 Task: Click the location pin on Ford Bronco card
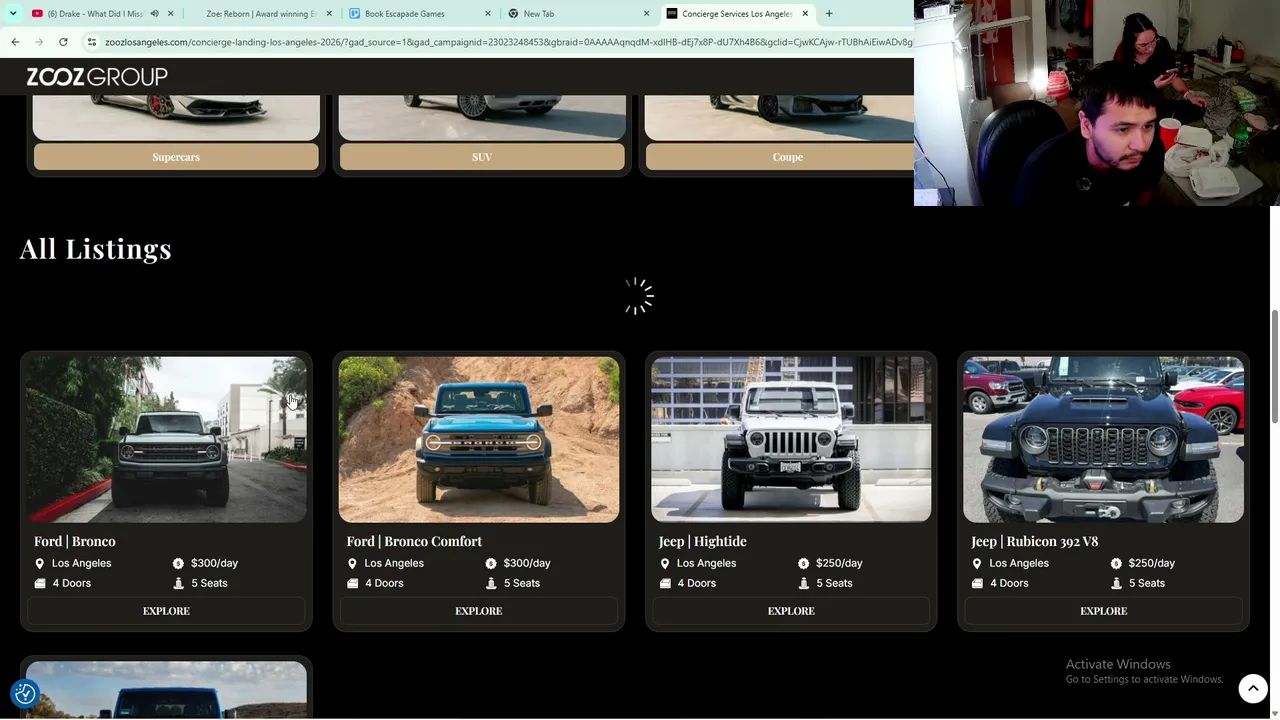pyautogui.click(x=40, y=564)
